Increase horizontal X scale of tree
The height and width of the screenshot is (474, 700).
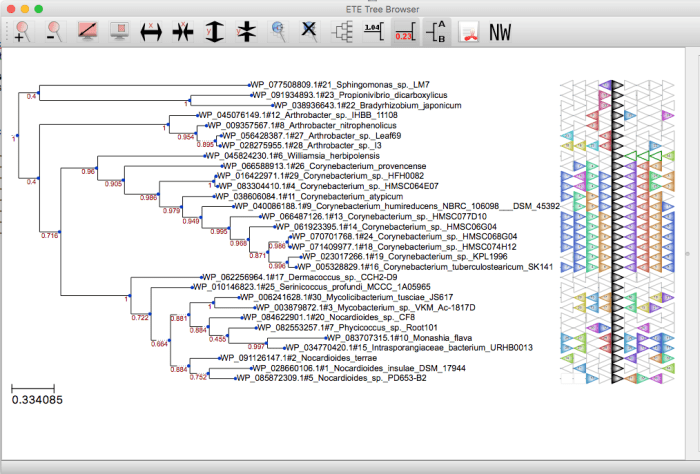153,33
